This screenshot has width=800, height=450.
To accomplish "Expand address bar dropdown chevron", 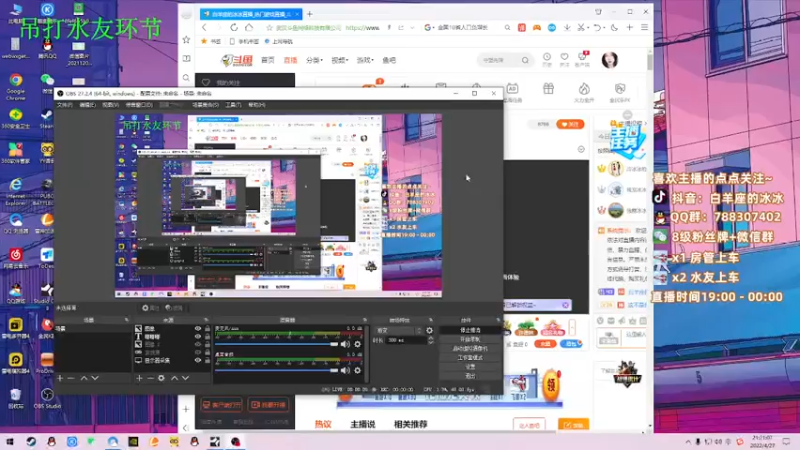I will point(412,28).
